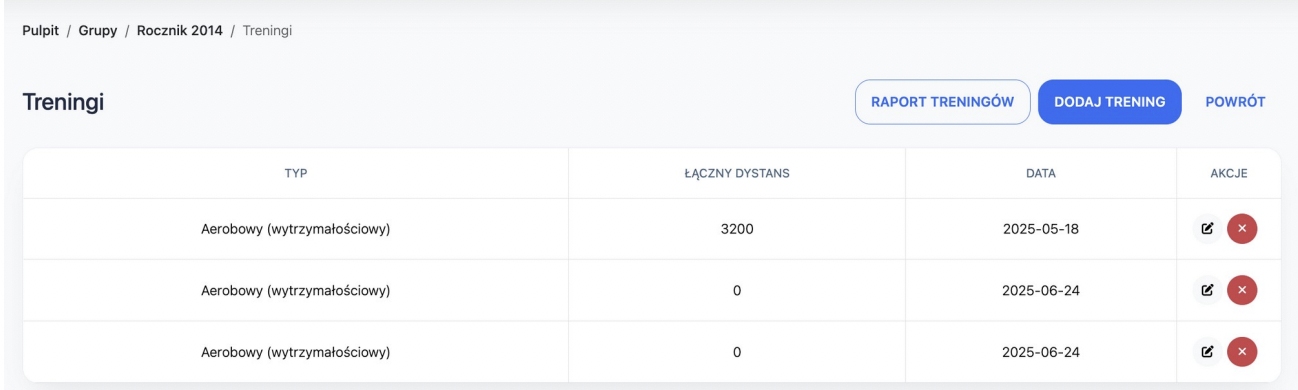
Task: Open Pulpit in the breadcrumb
Action: pyautogui.click(x=40, y=30)
